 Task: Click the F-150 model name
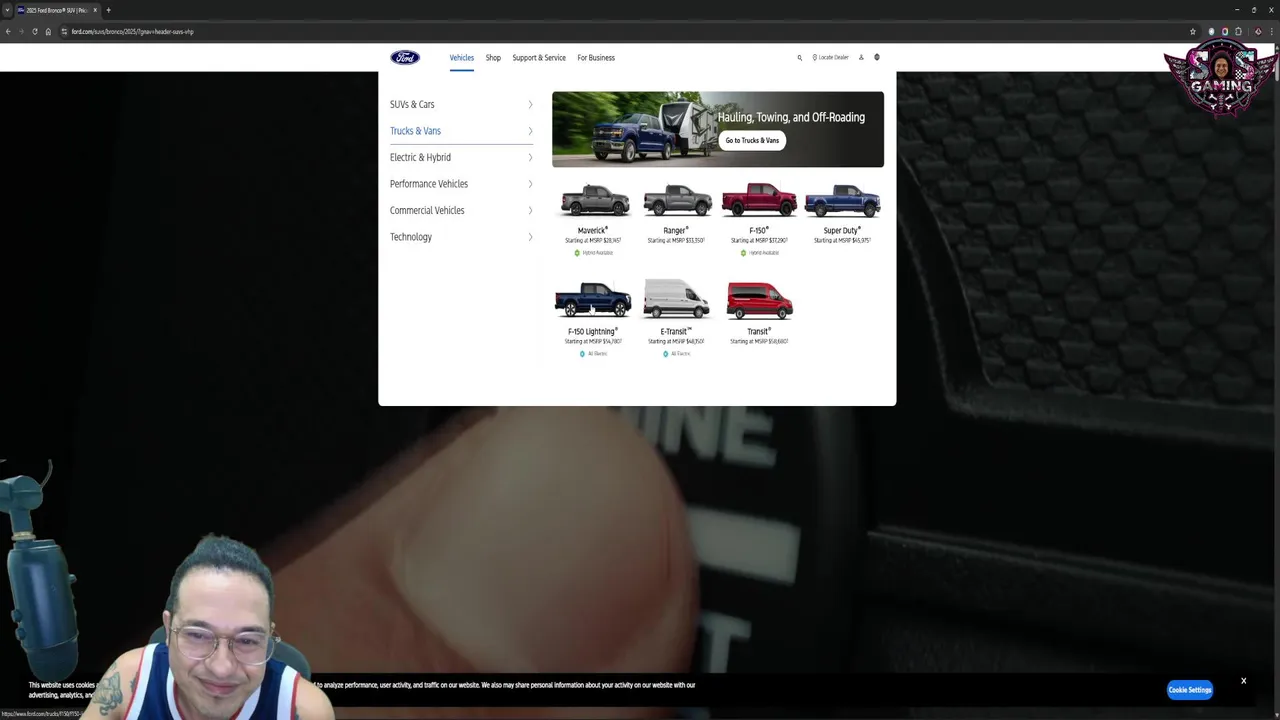(758, 230)
